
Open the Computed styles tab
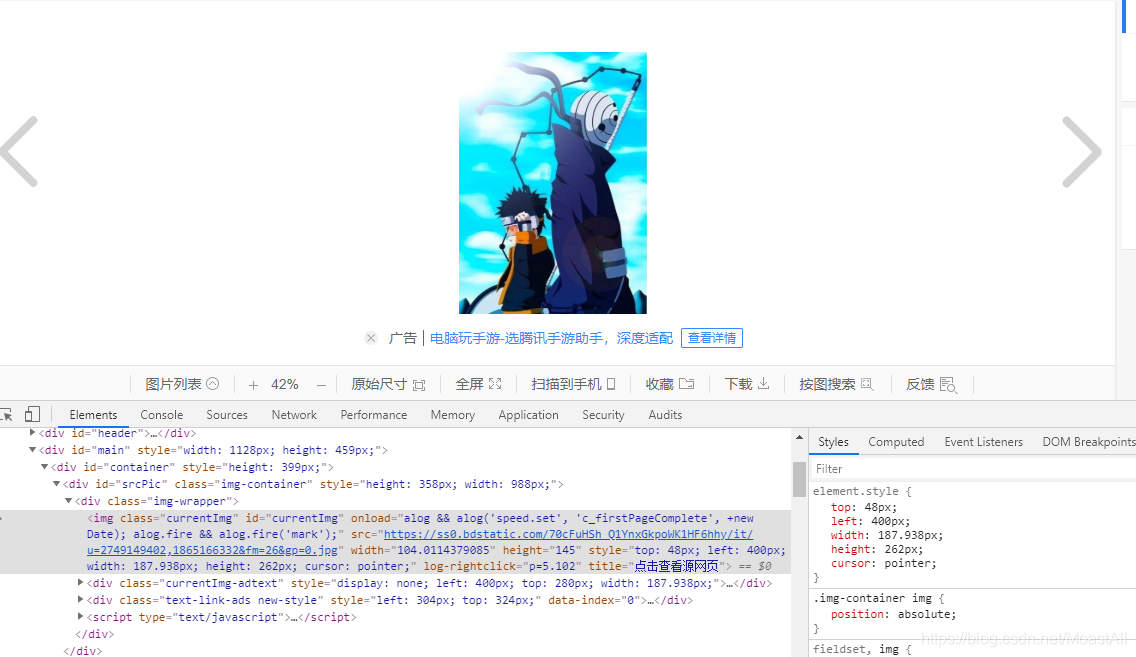pyautogui.click(x=896, y=441)
